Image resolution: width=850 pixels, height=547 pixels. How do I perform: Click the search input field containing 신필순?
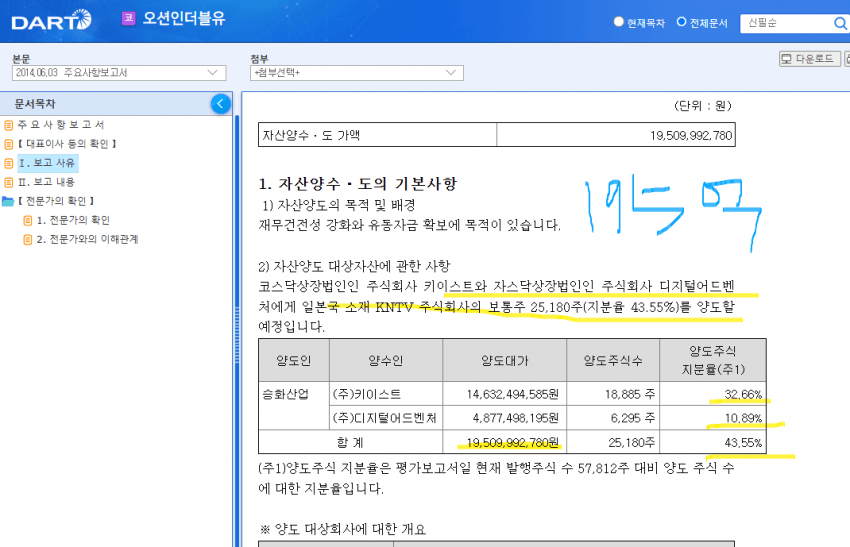(x=786, y=23)
